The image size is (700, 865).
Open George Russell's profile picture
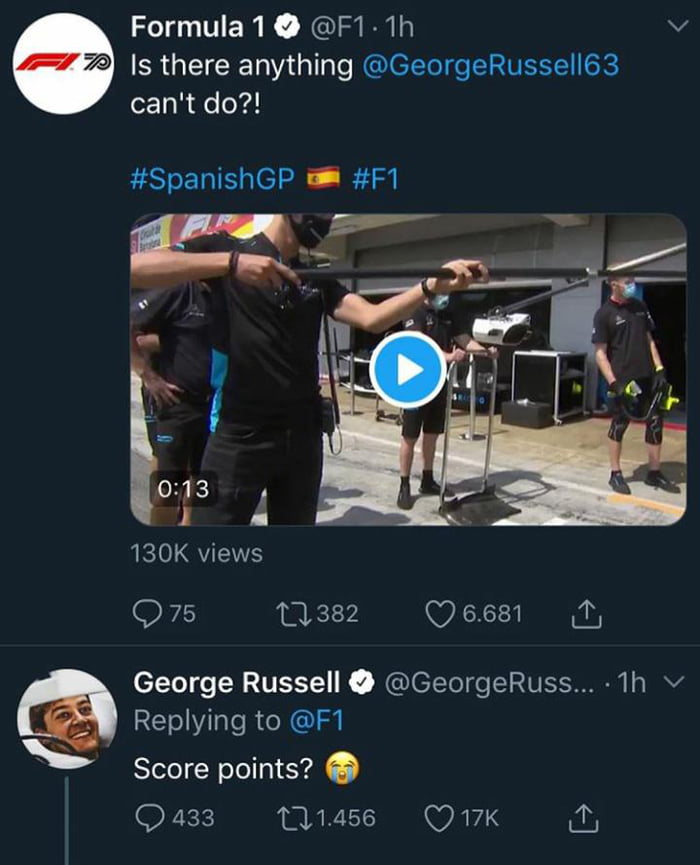click(x=67, y=718)
